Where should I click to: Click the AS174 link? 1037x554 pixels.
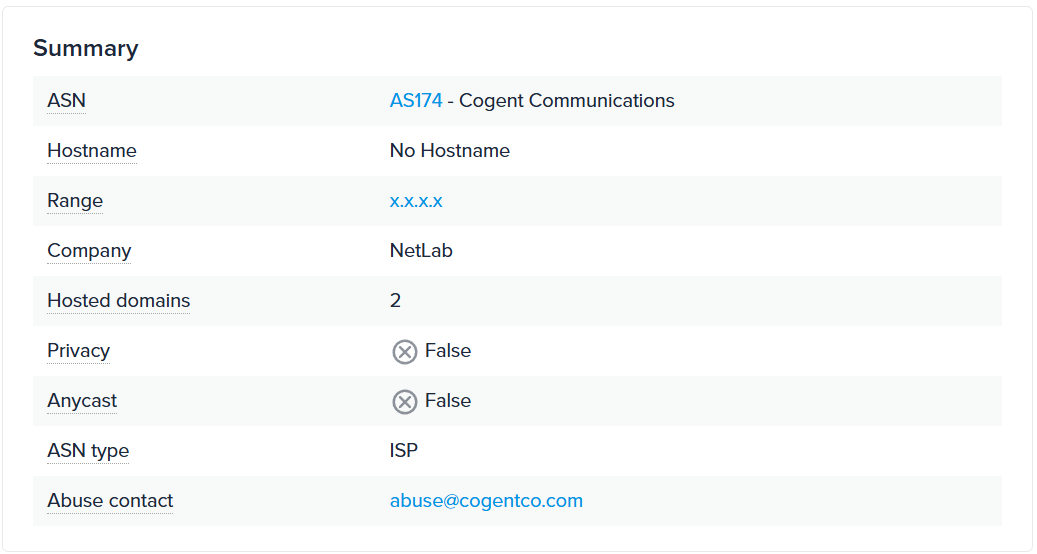point(416,101)
